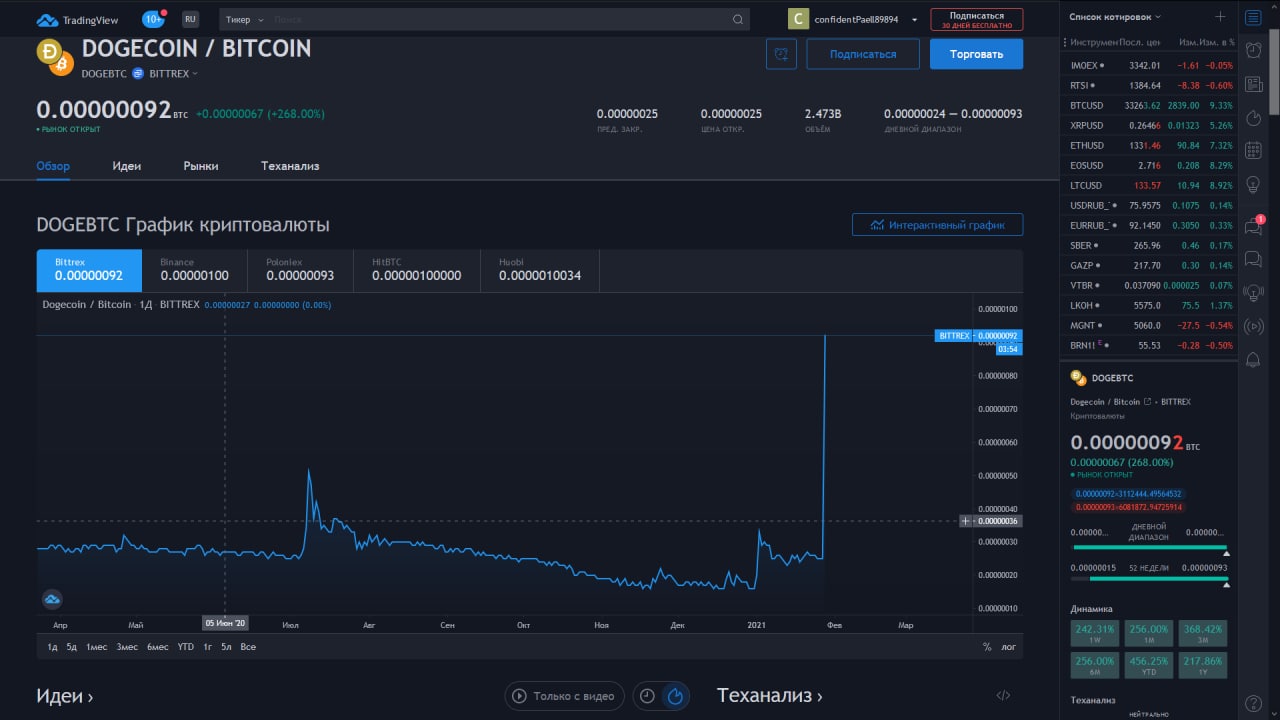Screen dimensions: 1280x720
Task: Add symbol with watchlist plus icon
Action: tap(1220, 17)
